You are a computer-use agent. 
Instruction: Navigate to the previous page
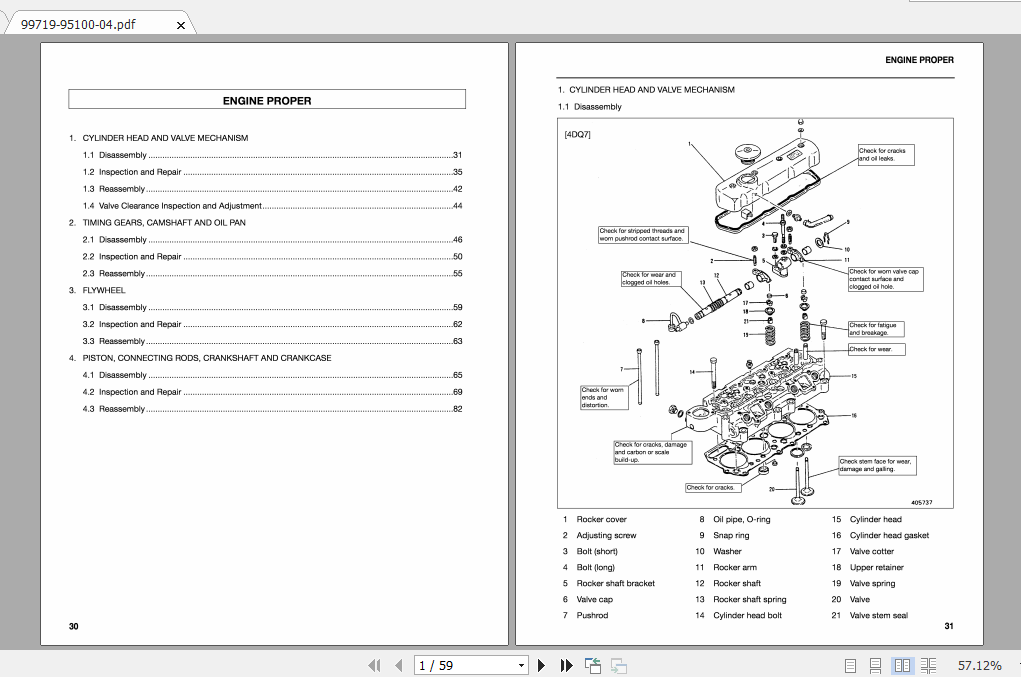click(x=398, y=665)
